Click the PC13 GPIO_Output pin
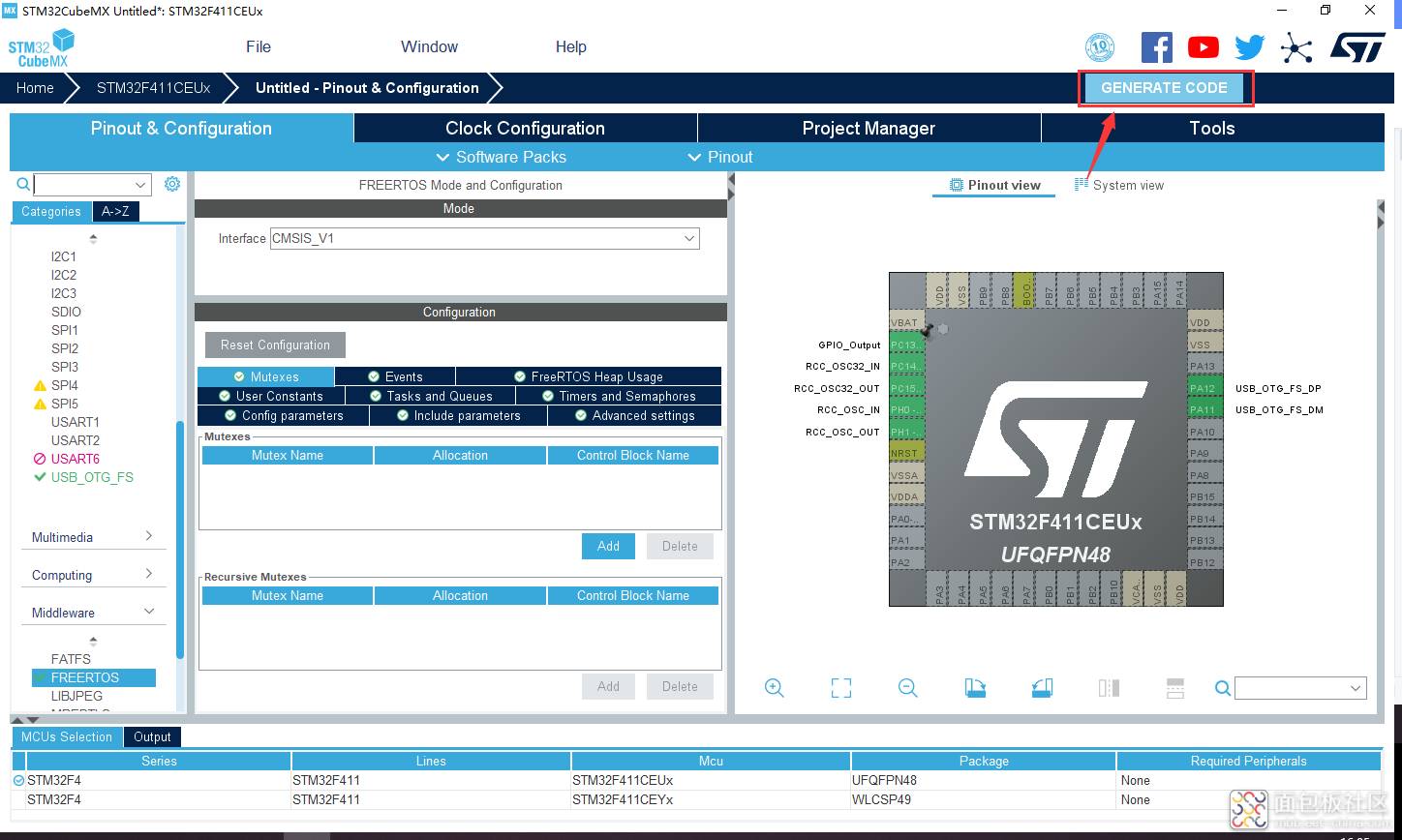The height and width of the screenshot is (840, 1402). tap(906, 345)
